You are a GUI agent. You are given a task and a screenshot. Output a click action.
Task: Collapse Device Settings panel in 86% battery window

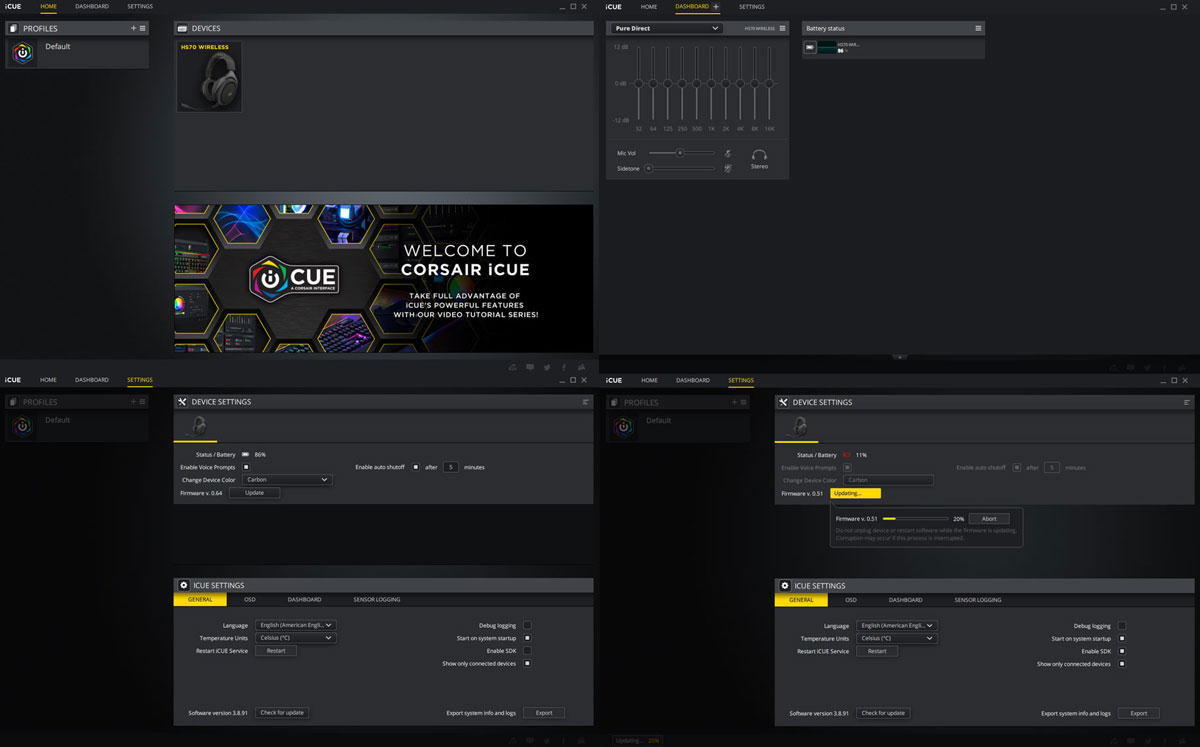pos(585,402)
